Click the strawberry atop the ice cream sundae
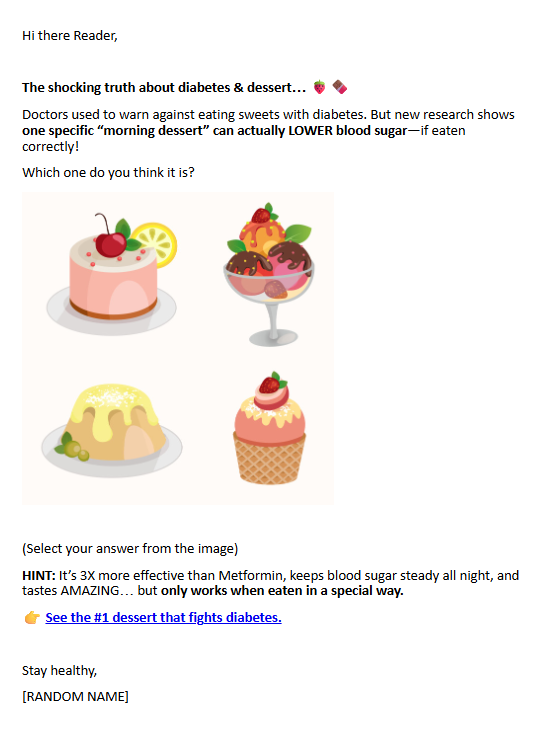Viewport: 547px width, 734px height. pos(262,215)
